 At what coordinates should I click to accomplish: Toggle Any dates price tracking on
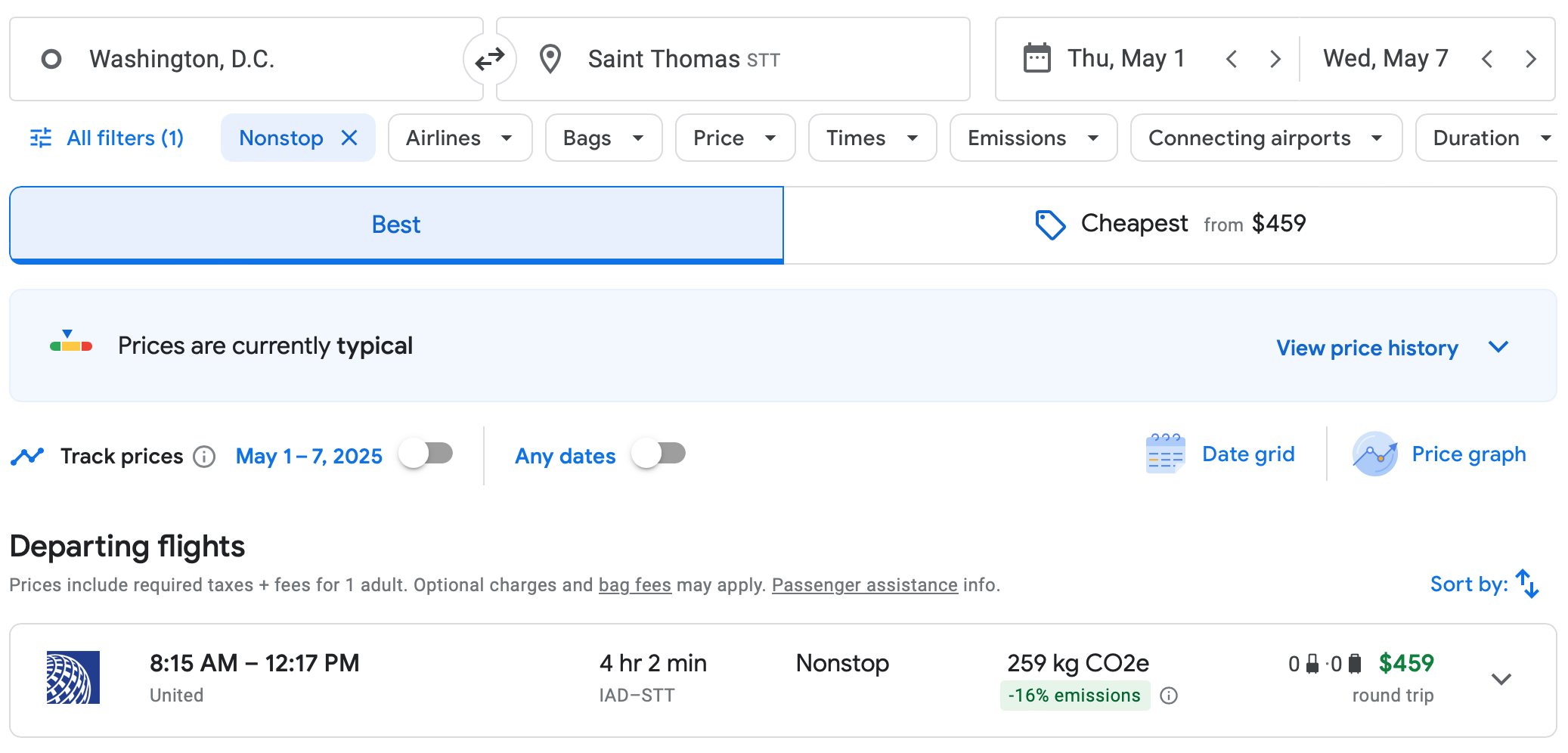659,454
